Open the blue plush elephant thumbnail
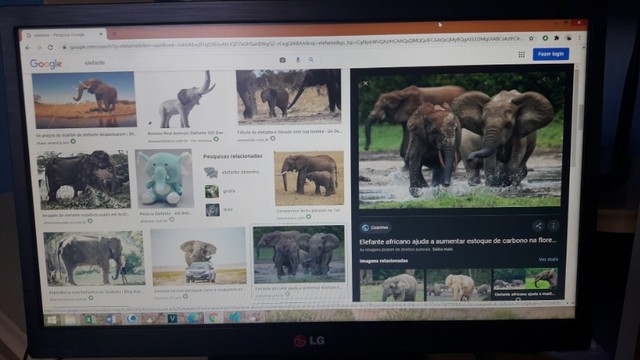 click(x=164, y=179)
